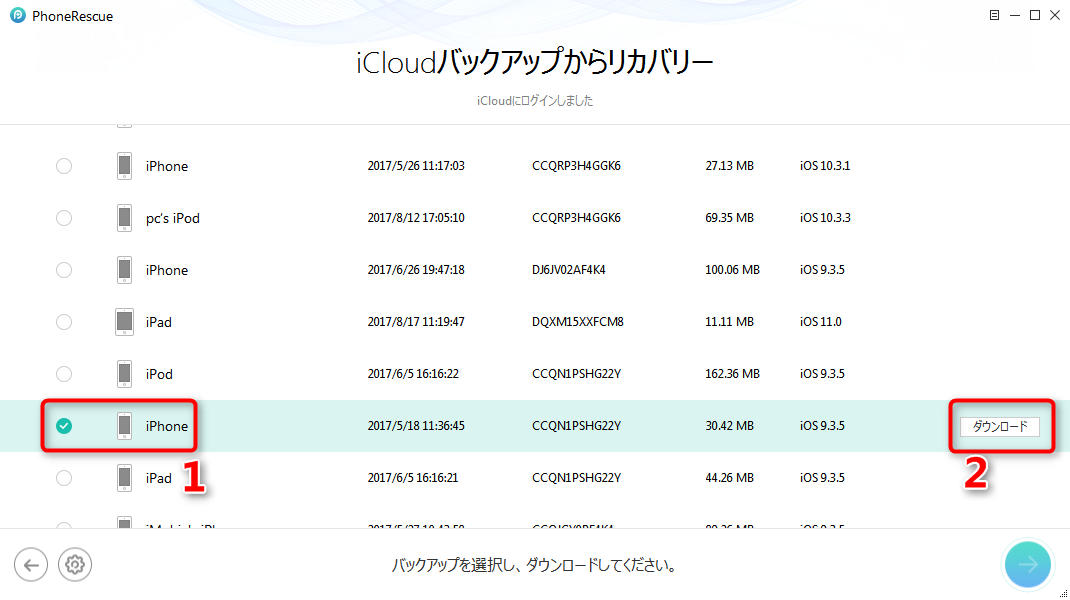Viewport: 1070px width, 600px height.
Task: Click iOS 11.0 version text
Action: pos(821,322)
